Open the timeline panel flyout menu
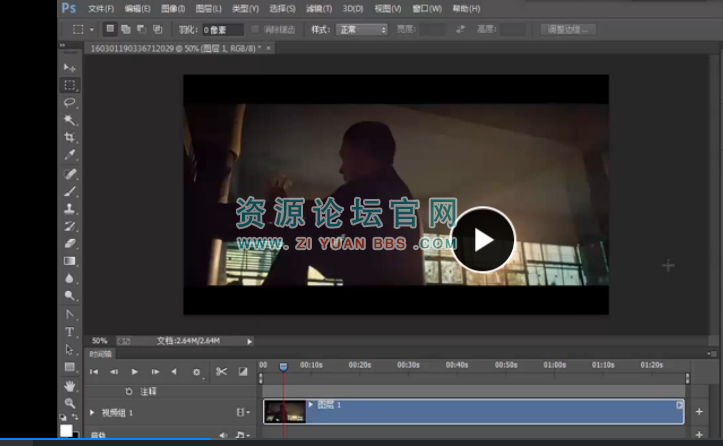The width and height of the screenshot is (723, 446). click(712, 354)
